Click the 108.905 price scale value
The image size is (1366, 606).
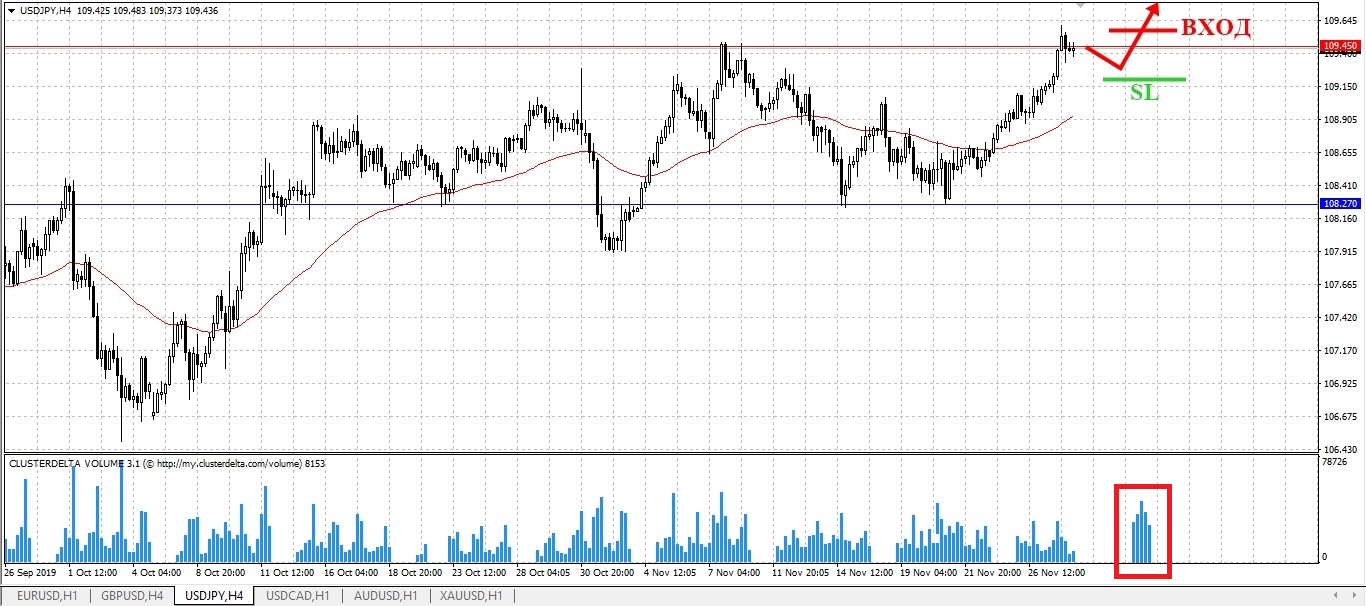pos(1340,120)
